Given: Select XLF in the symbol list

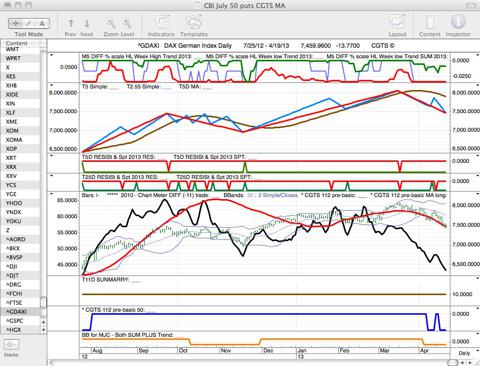Looking at the screenshot, I should (21, 113).
